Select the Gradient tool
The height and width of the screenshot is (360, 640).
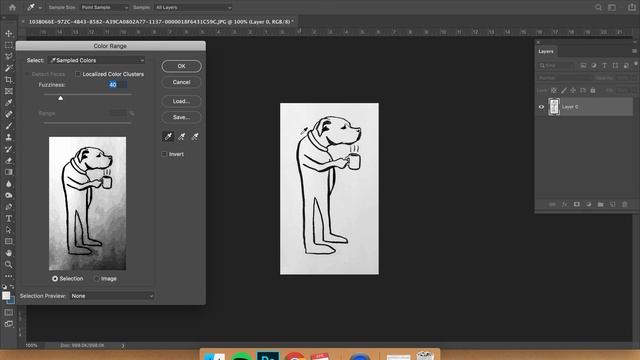(x=9, y=172)
